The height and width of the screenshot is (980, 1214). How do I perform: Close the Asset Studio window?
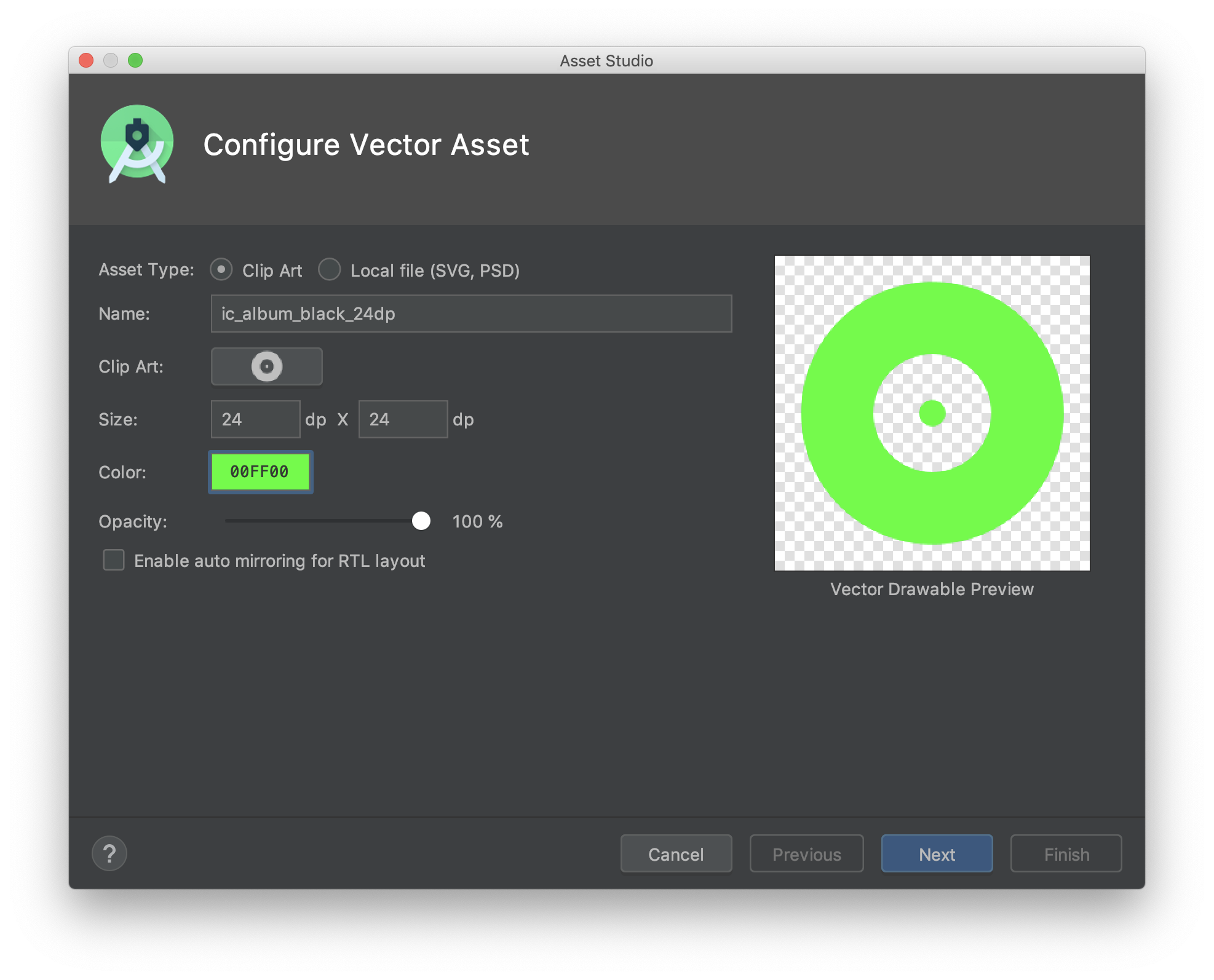86,60
